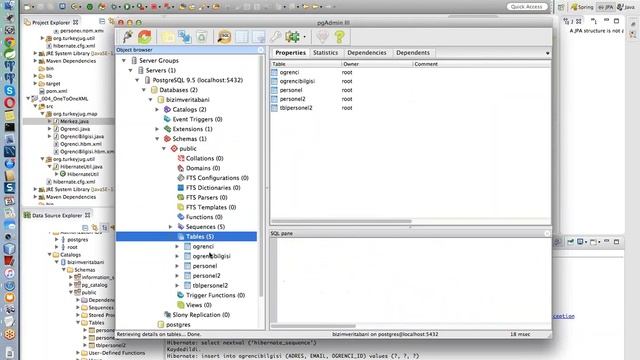The width and height of the screenshot is (640, 360).
Task: Close the pgAdmin Object browser pane
Action: point(260,50)
